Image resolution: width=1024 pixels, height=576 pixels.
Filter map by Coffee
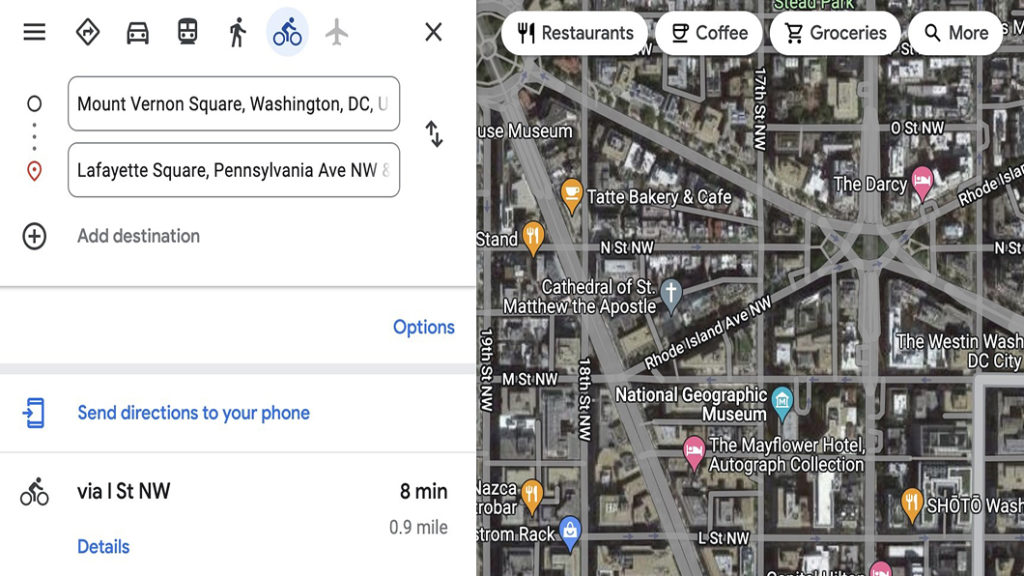[x=709, y=33]
